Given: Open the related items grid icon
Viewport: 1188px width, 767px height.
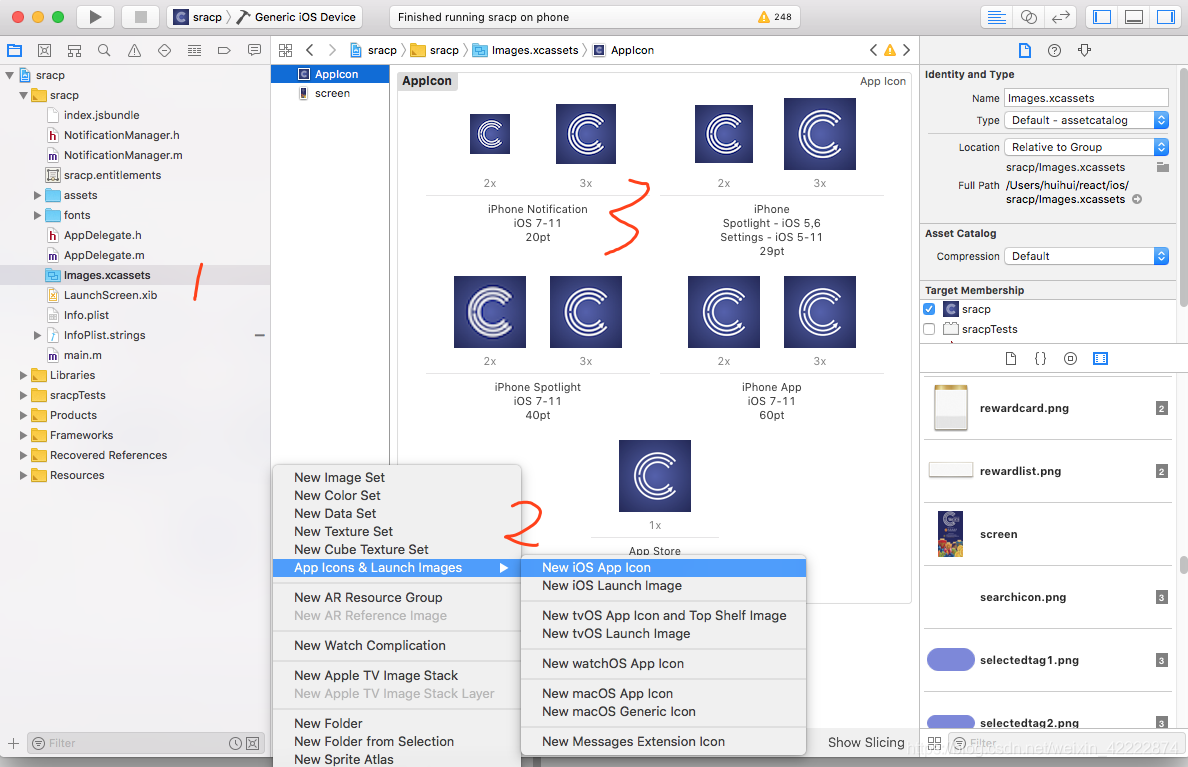Looking at the screenshot, I should (x=286, y=51).
